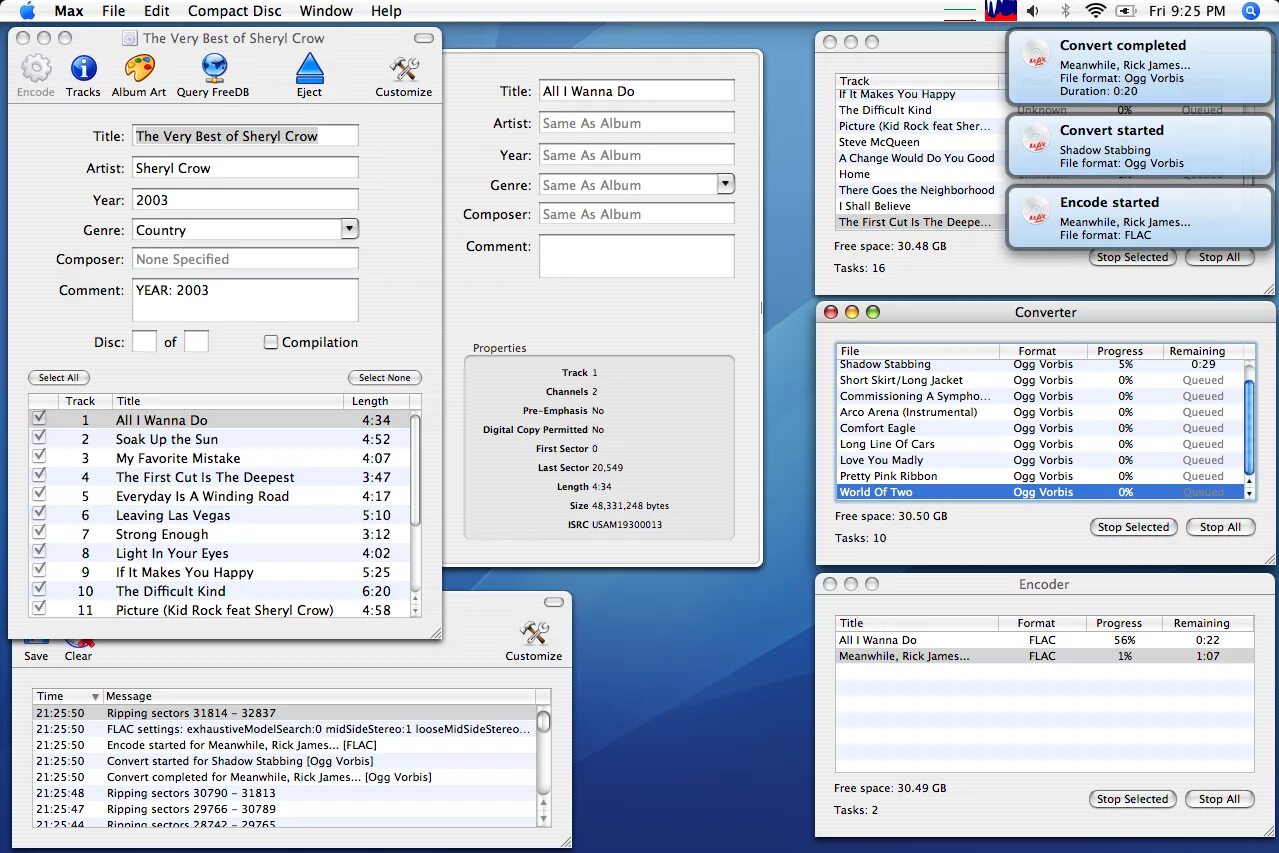Open the Edit menu
Image resolution: width=1279 pixels, height=853 pixels.
point(156,11)
